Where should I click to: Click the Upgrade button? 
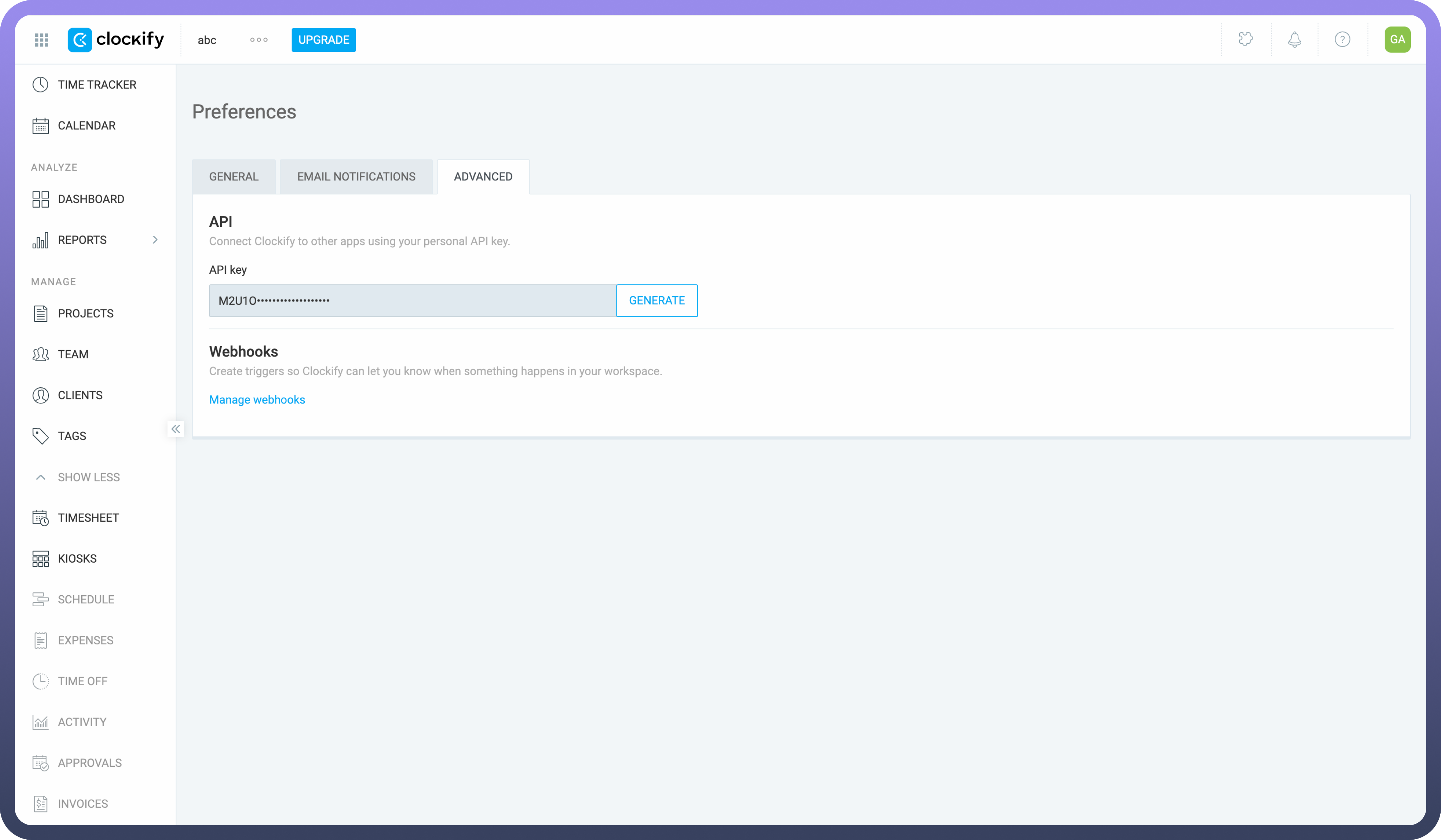point(323,40)
